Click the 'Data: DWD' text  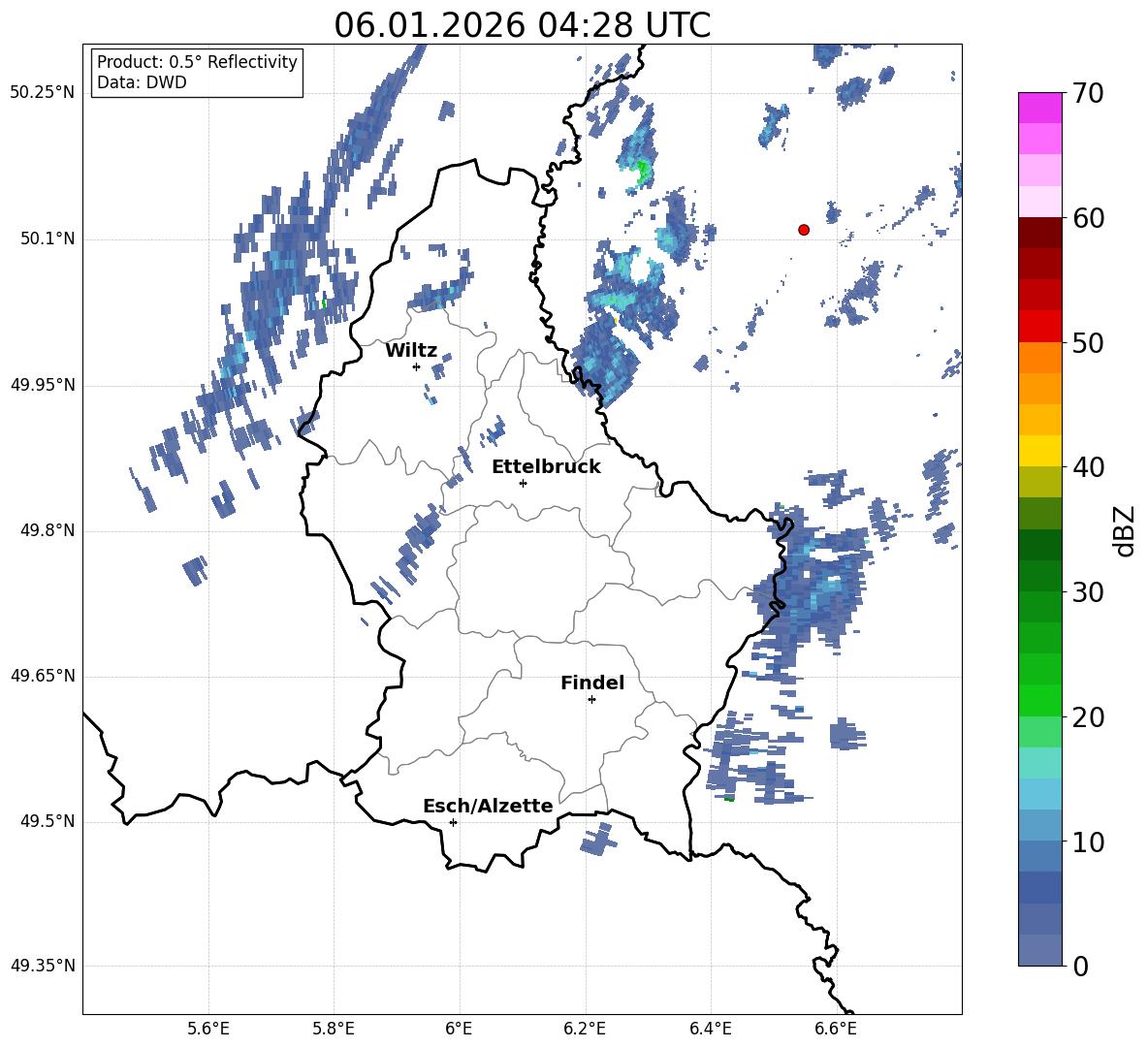tap(142, 82)
